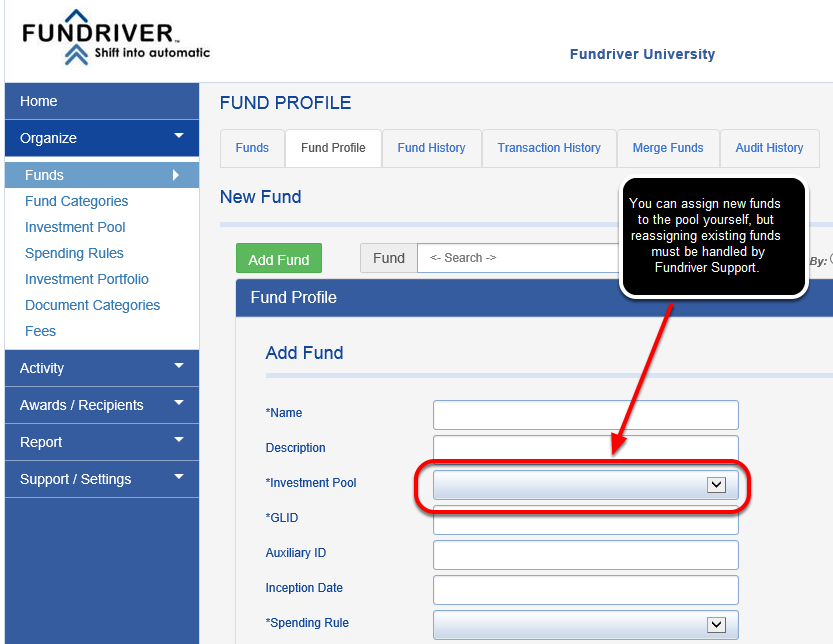Open Transaction History tab
The image size is (833, 644).
coord(549,148)
